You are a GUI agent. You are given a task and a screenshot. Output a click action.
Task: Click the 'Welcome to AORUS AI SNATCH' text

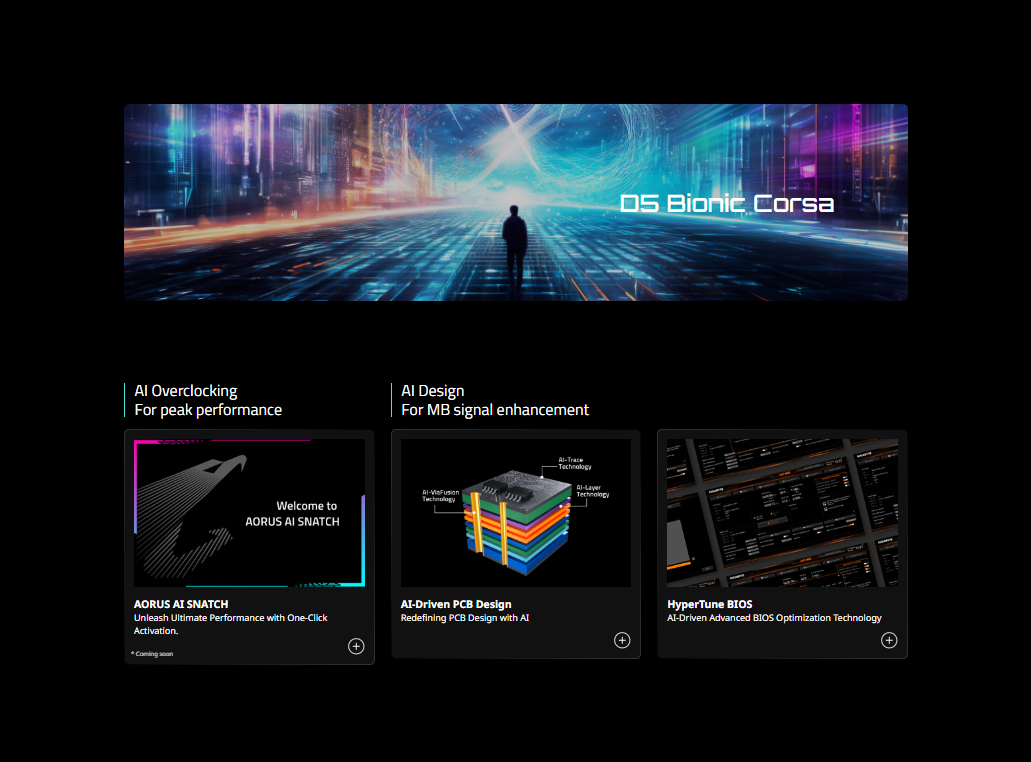pos(293,514)
